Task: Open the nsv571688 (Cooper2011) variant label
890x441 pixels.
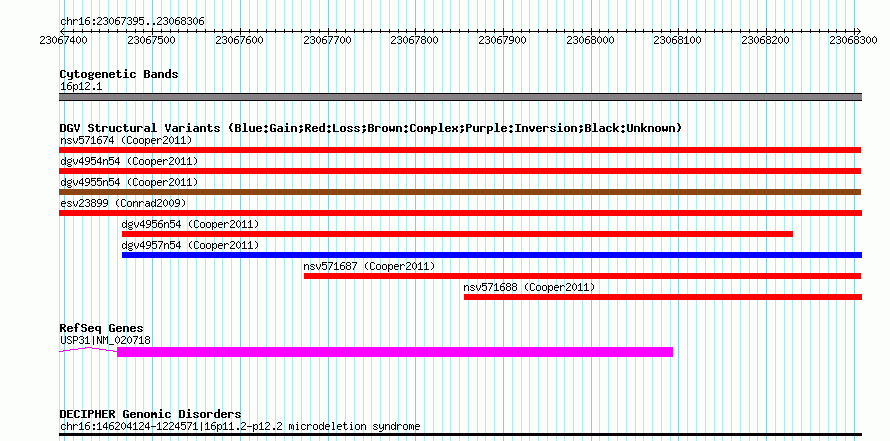Action: pos(529,288)
